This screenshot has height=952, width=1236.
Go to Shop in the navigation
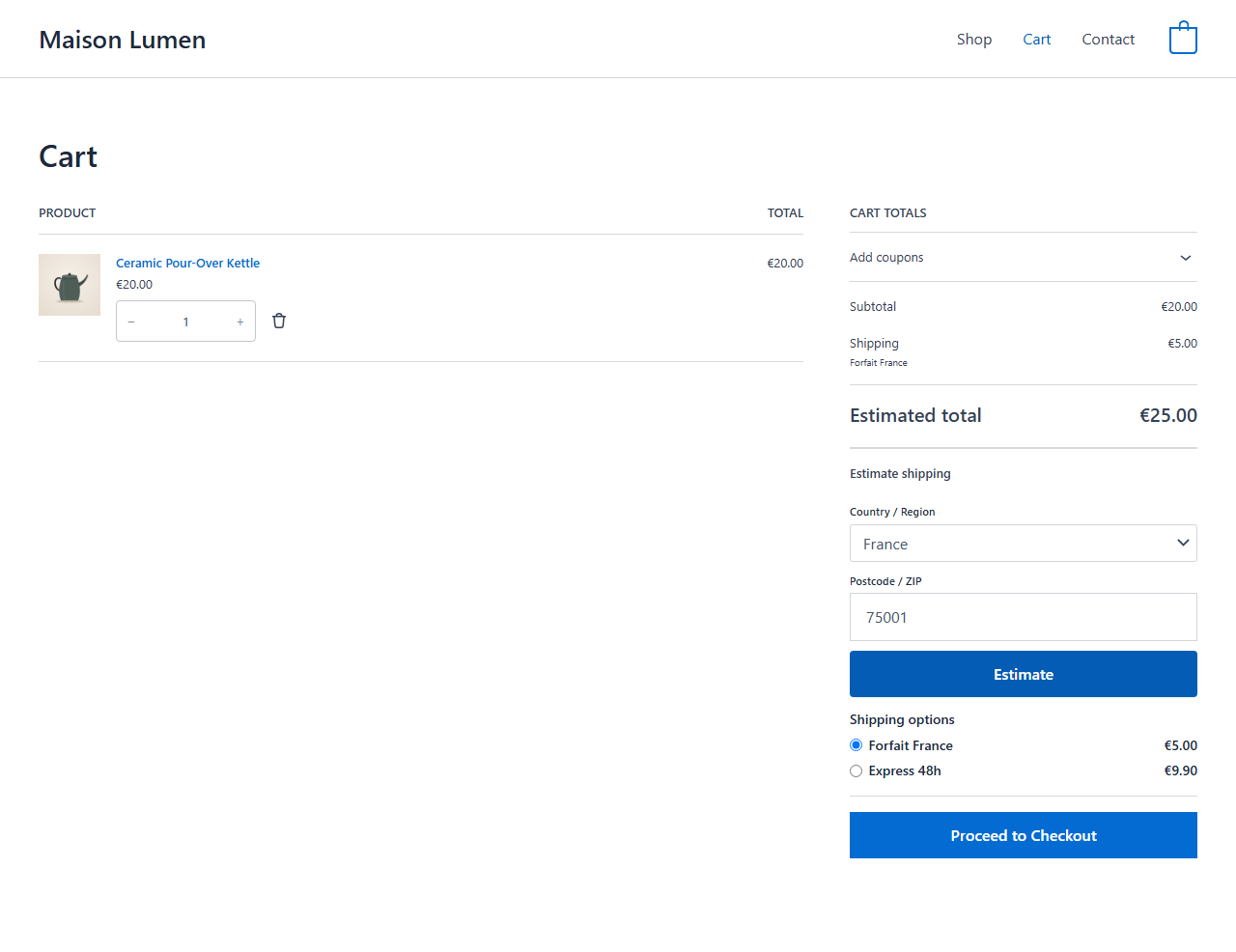tap(974, 40)
